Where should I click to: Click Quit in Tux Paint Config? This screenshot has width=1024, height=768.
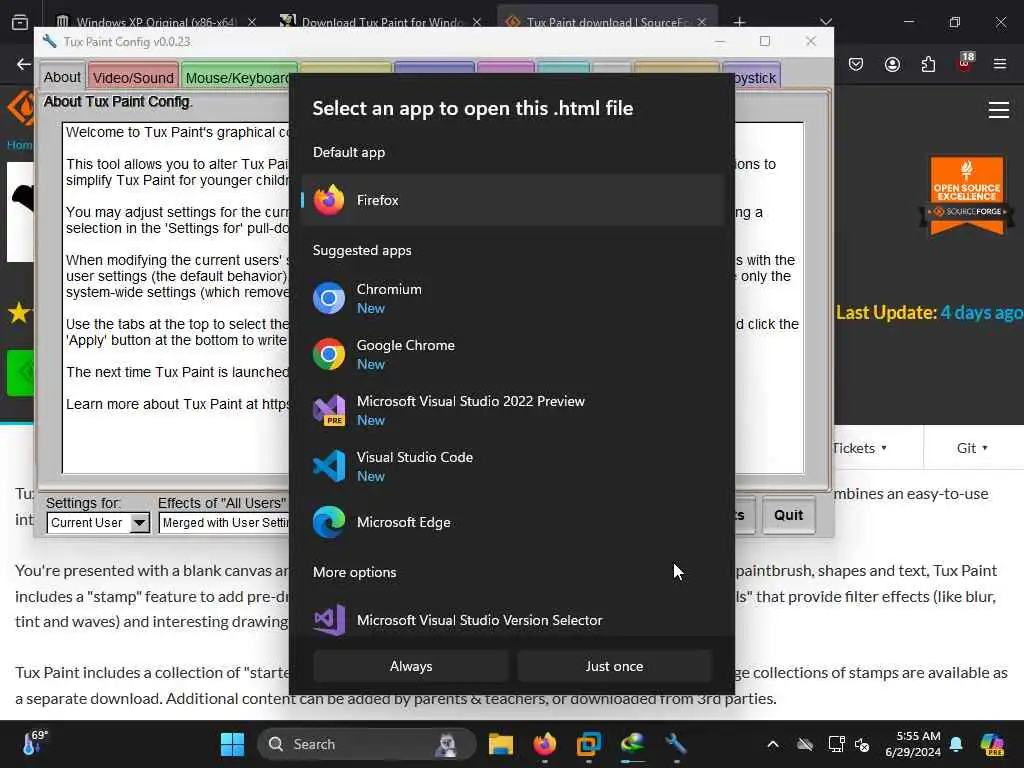tap(788, 515)
